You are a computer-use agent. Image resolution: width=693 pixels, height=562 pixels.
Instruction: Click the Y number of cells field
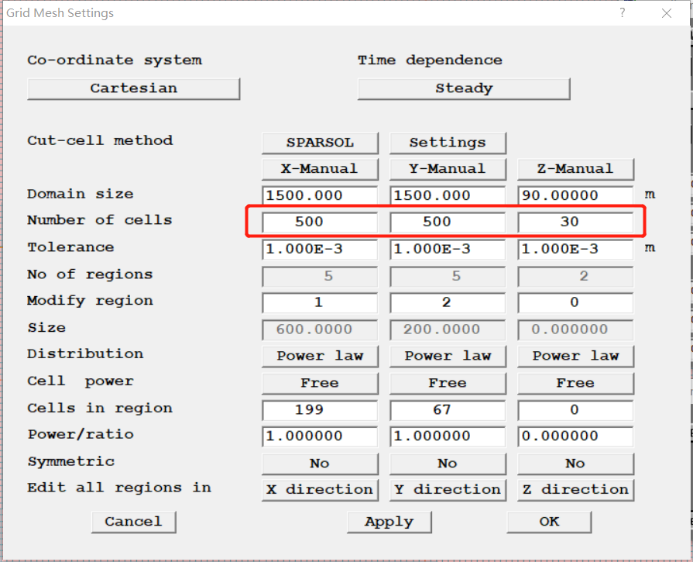tap(448, 222)
